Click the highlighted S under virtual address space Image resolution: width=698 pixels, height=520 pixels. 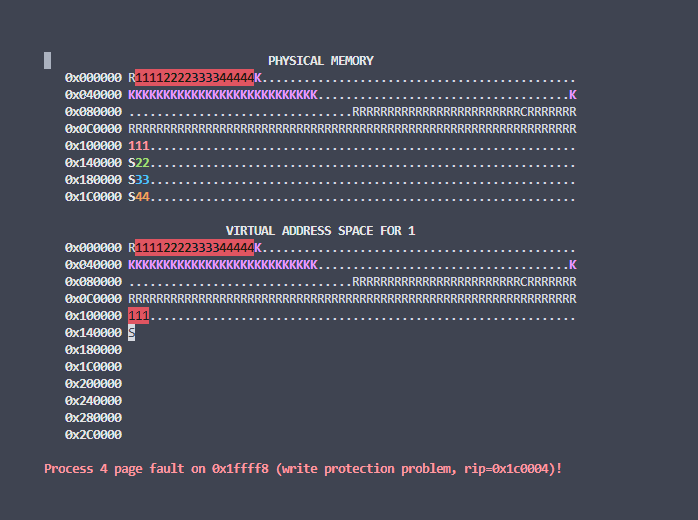(x=132, y=333)
